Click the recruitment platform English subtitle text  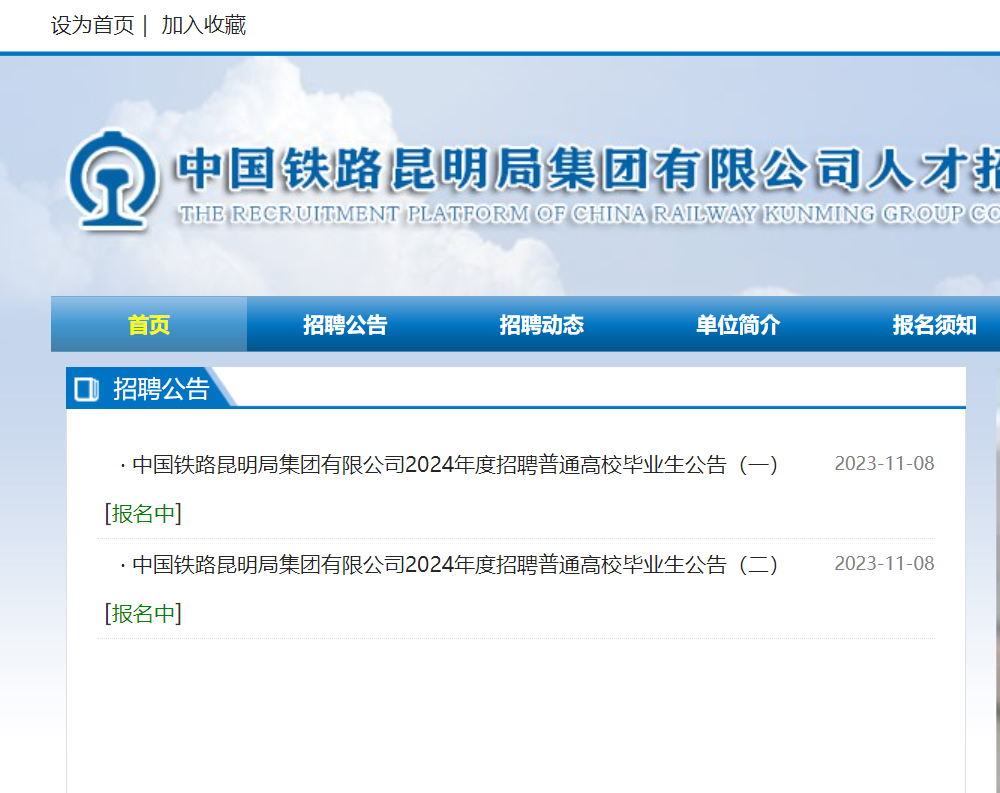point(590,213)
